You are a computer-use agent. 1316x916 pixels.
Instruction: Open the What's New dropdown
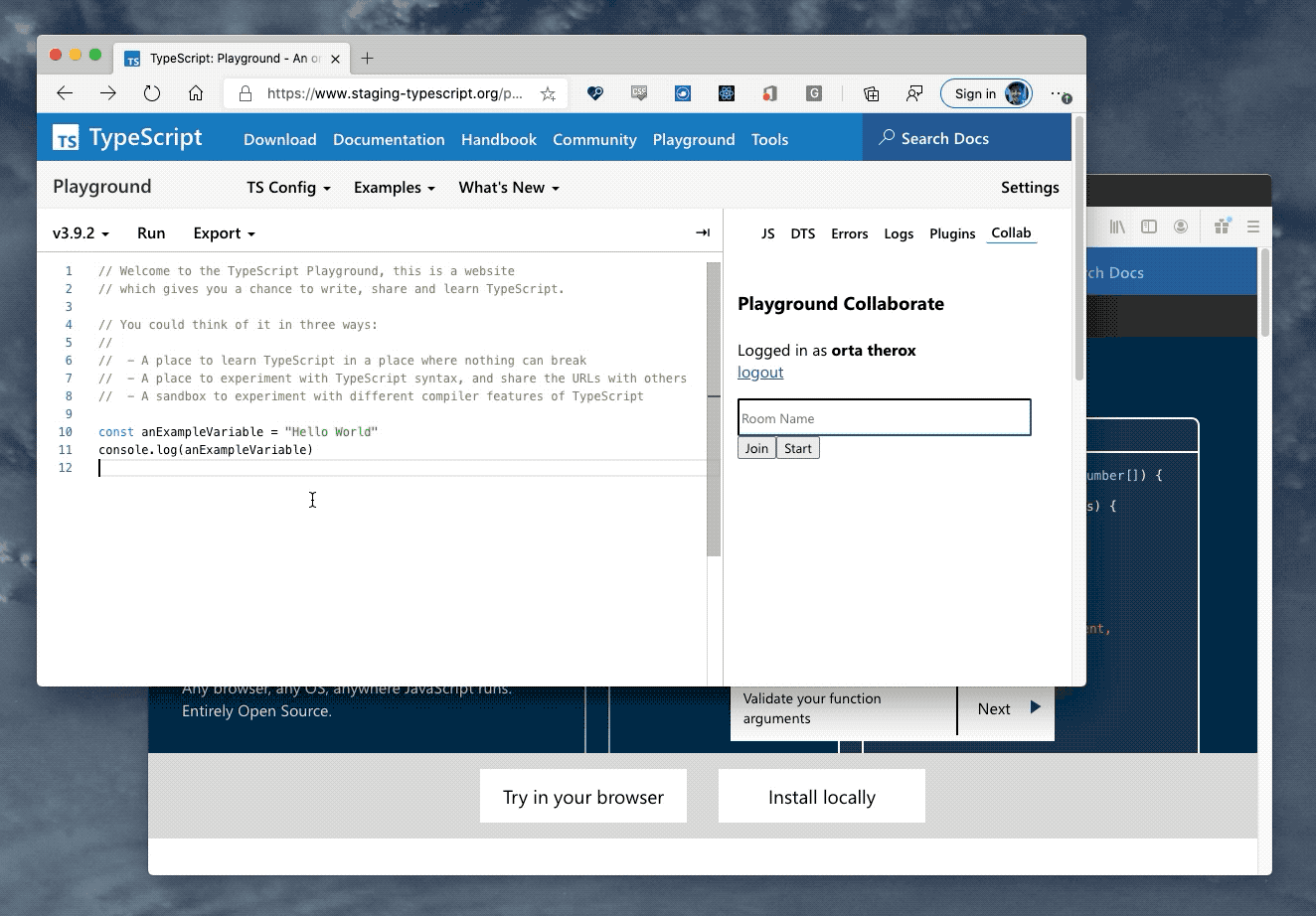(x=509, y=187)
